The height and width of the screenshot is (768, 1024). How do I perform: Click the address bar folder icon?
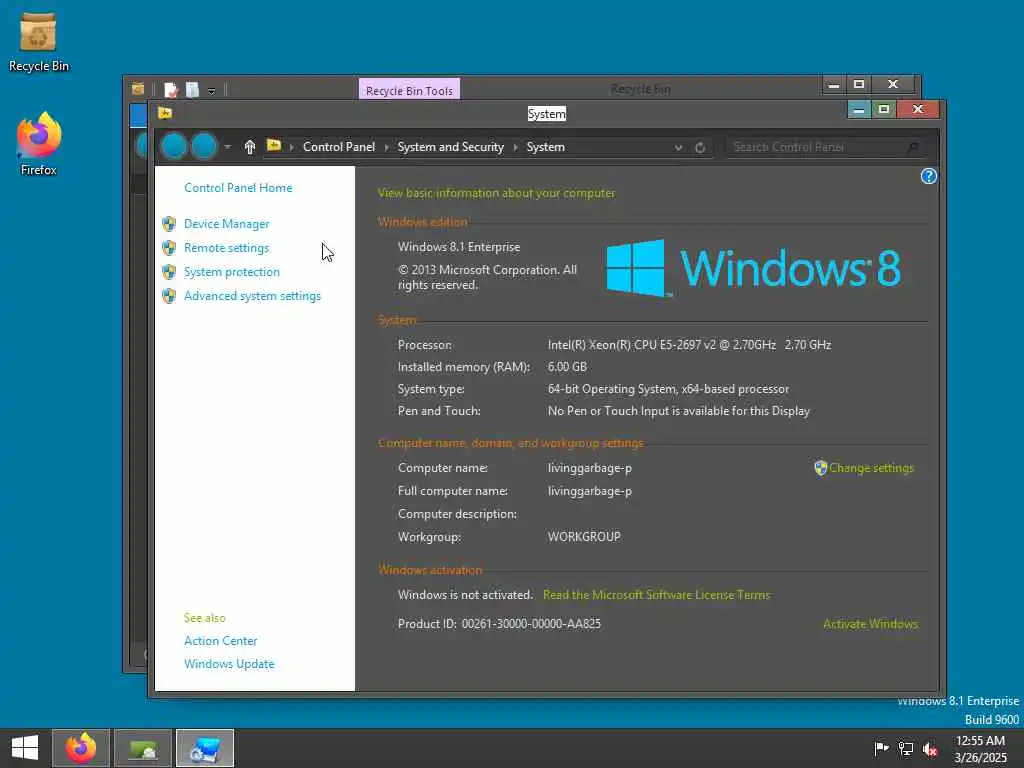click(x=274, y=146)
